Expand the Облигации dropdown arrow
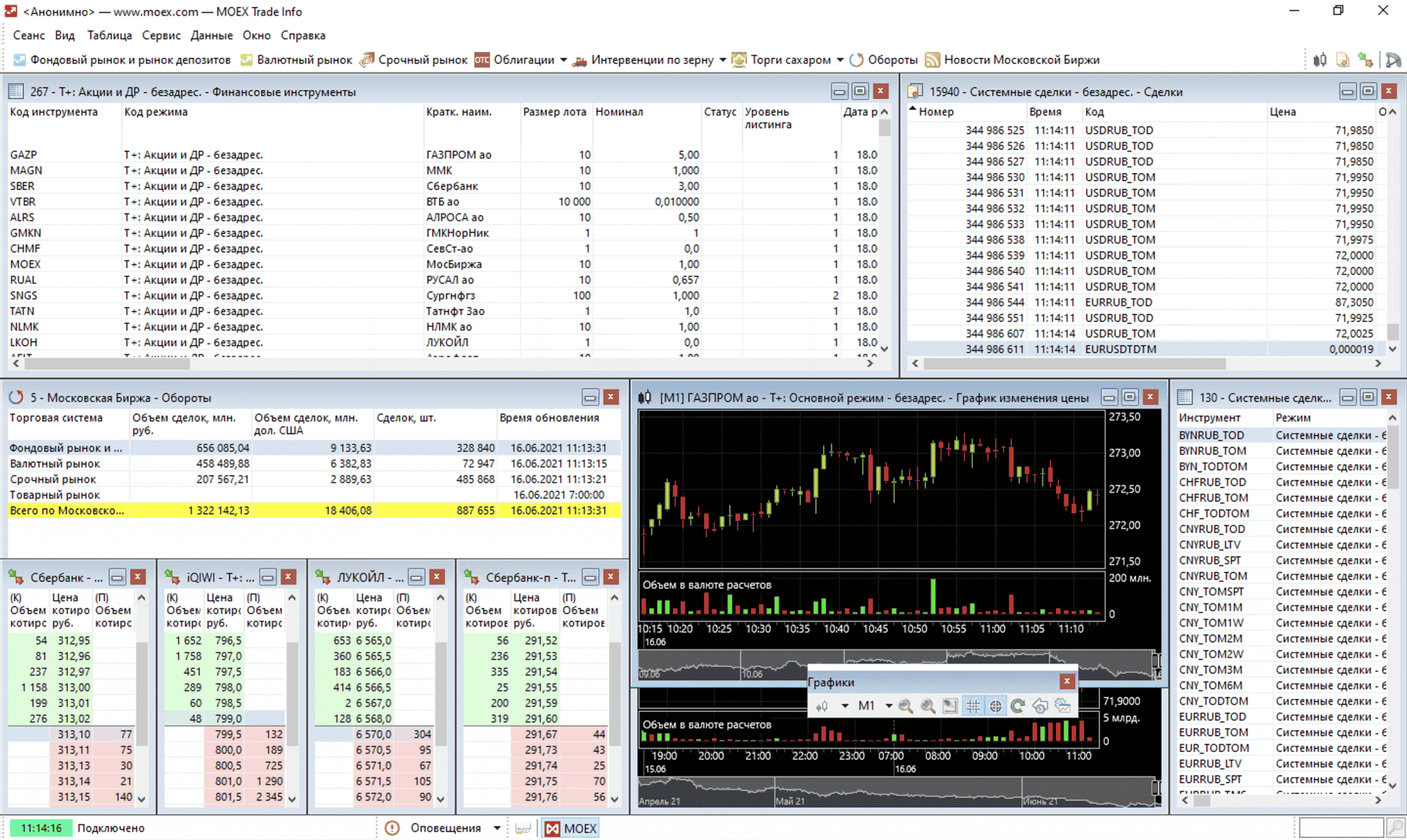Viewport: 1407px width, 840px height. coord(564,60)
